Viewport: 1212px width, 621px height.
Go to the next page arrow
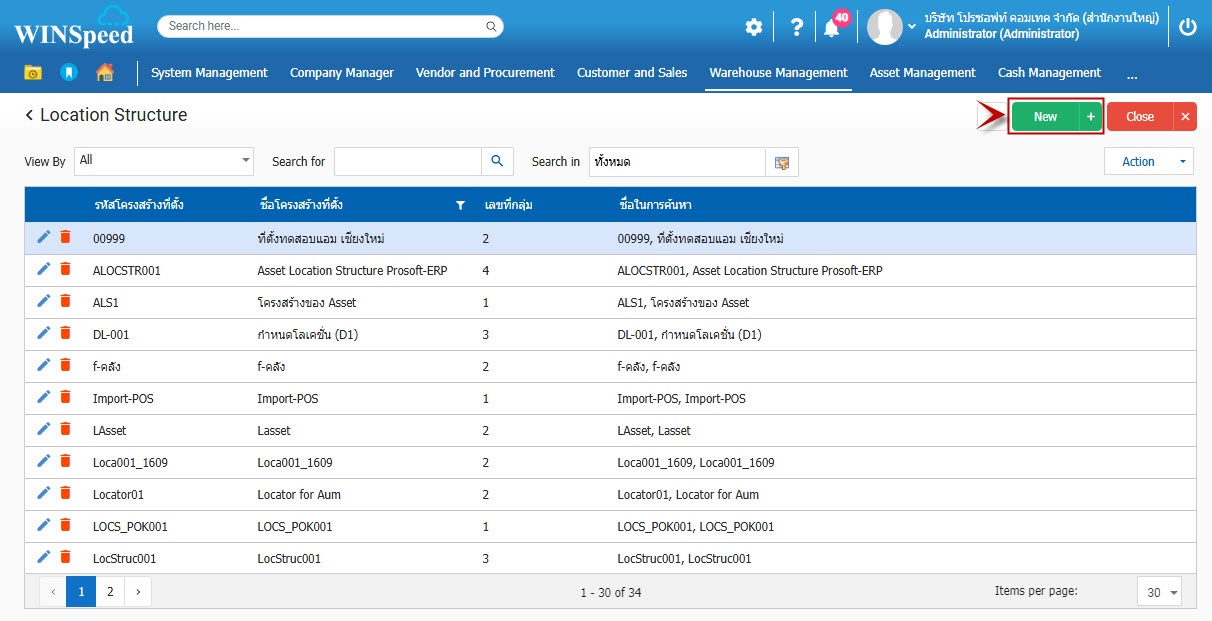click(138, 592)
